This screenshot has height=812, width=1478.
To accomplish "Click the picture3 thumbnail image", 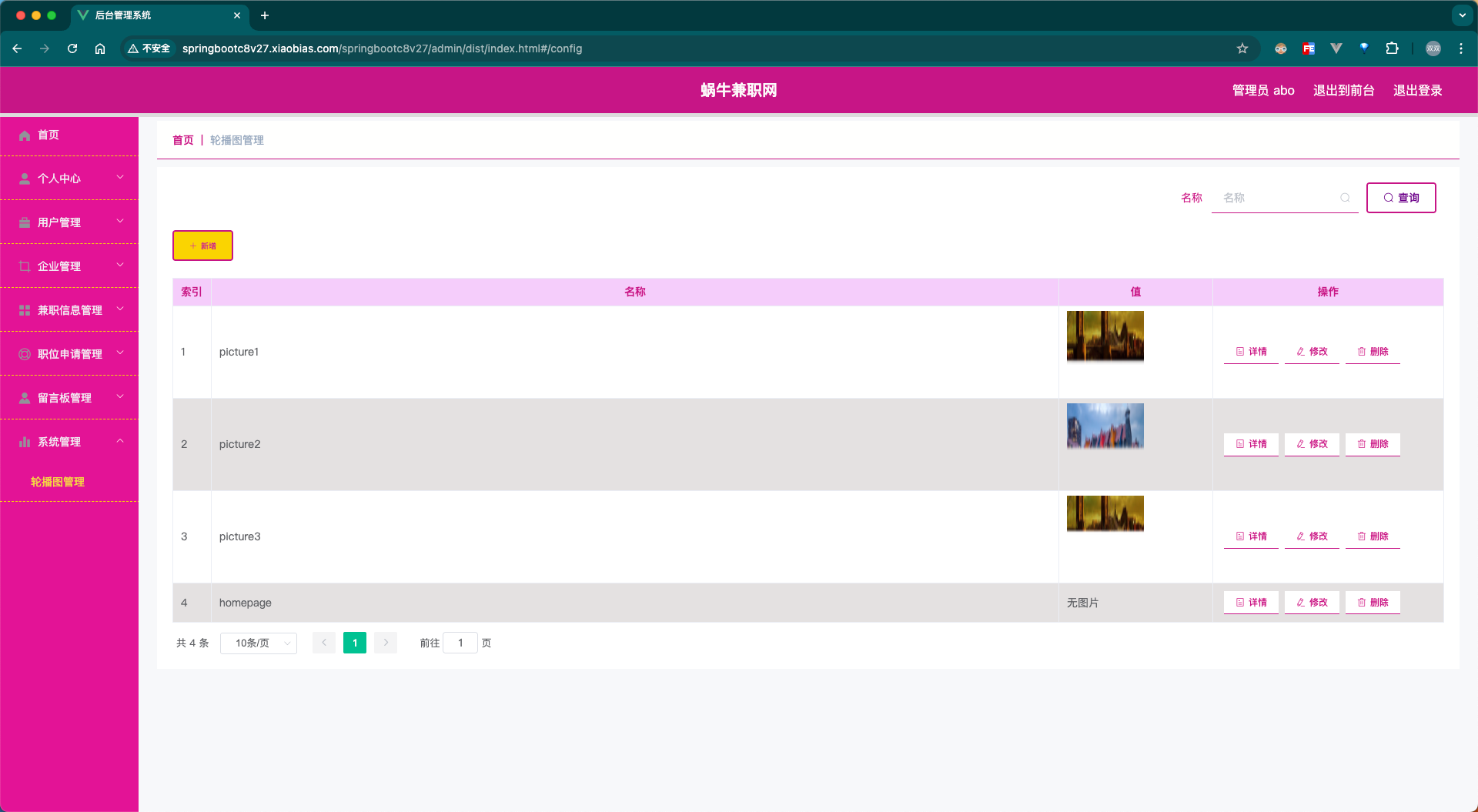I will point(1105,513).
